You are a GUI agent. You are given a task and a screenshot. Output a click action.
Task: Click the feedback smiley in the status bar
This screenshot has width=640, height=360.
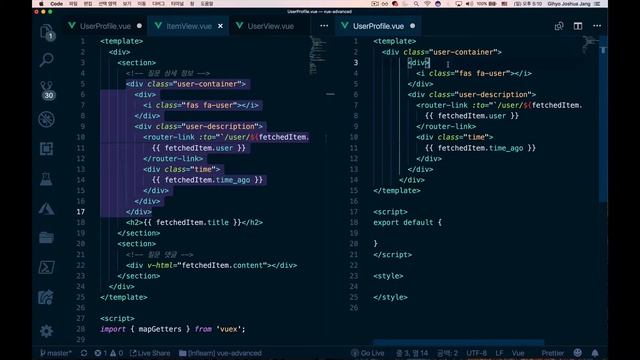pyautogui.click(x=577, y=353)
